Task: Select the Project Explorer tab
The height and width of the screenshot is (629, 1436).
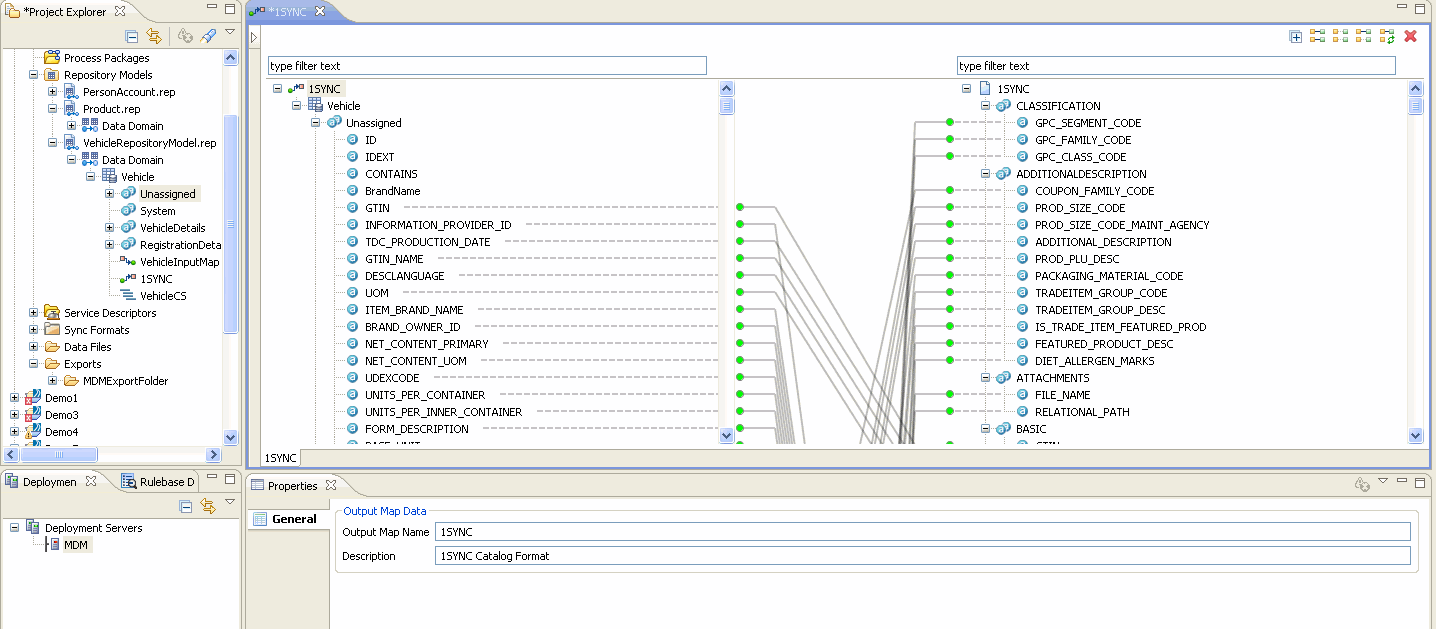Action: tap(63, 11)
